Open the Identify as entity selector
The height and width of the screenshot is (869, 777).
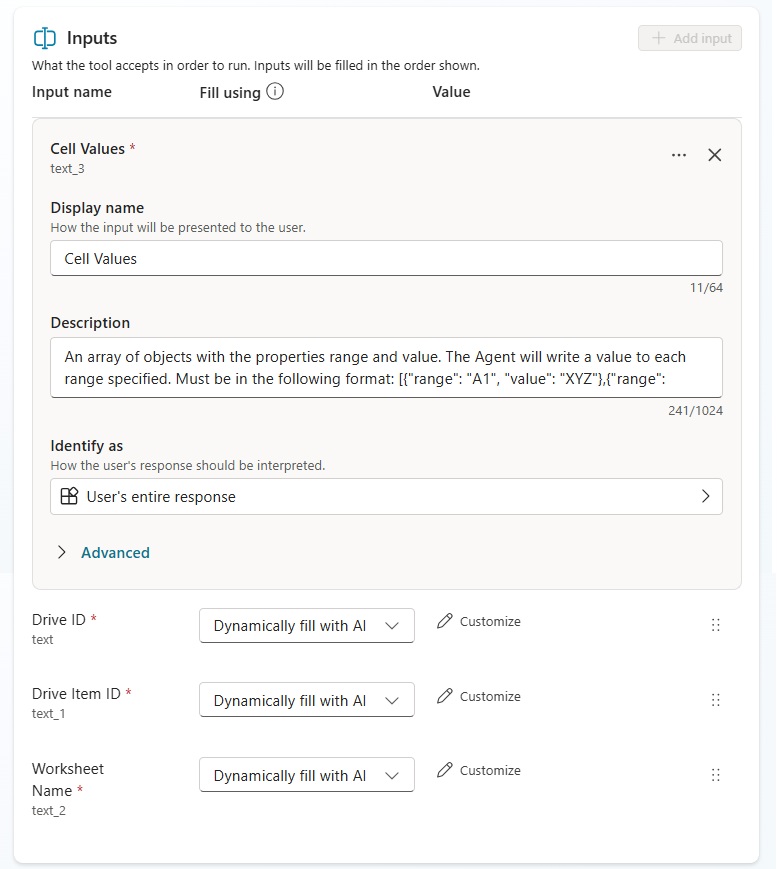pyautogui.click(x=386, y=496)
